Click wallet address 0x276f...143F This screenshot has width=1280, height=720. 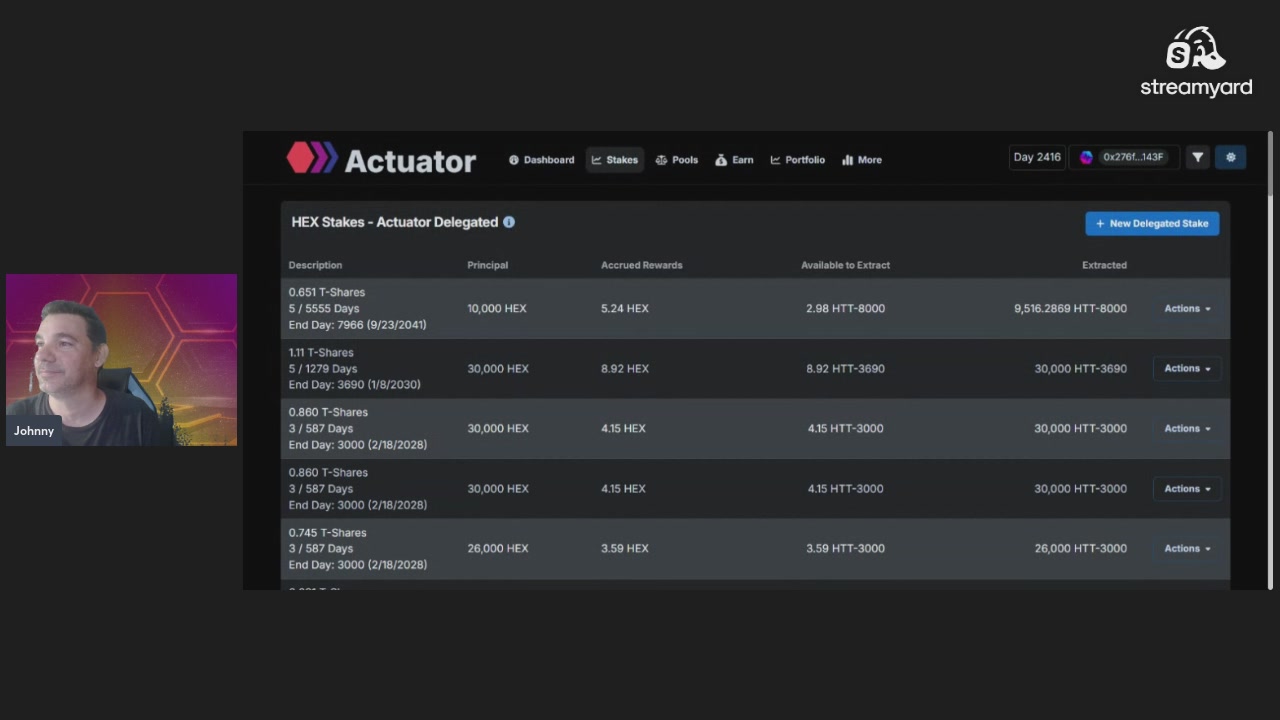pyautogui.click(x=1132, y=157)
